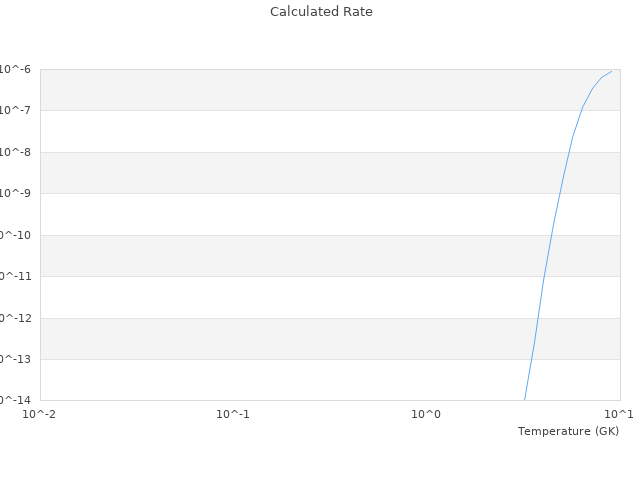
Task: Click the 10^-13 y-axis tick label
Action: tap(16, 359)
